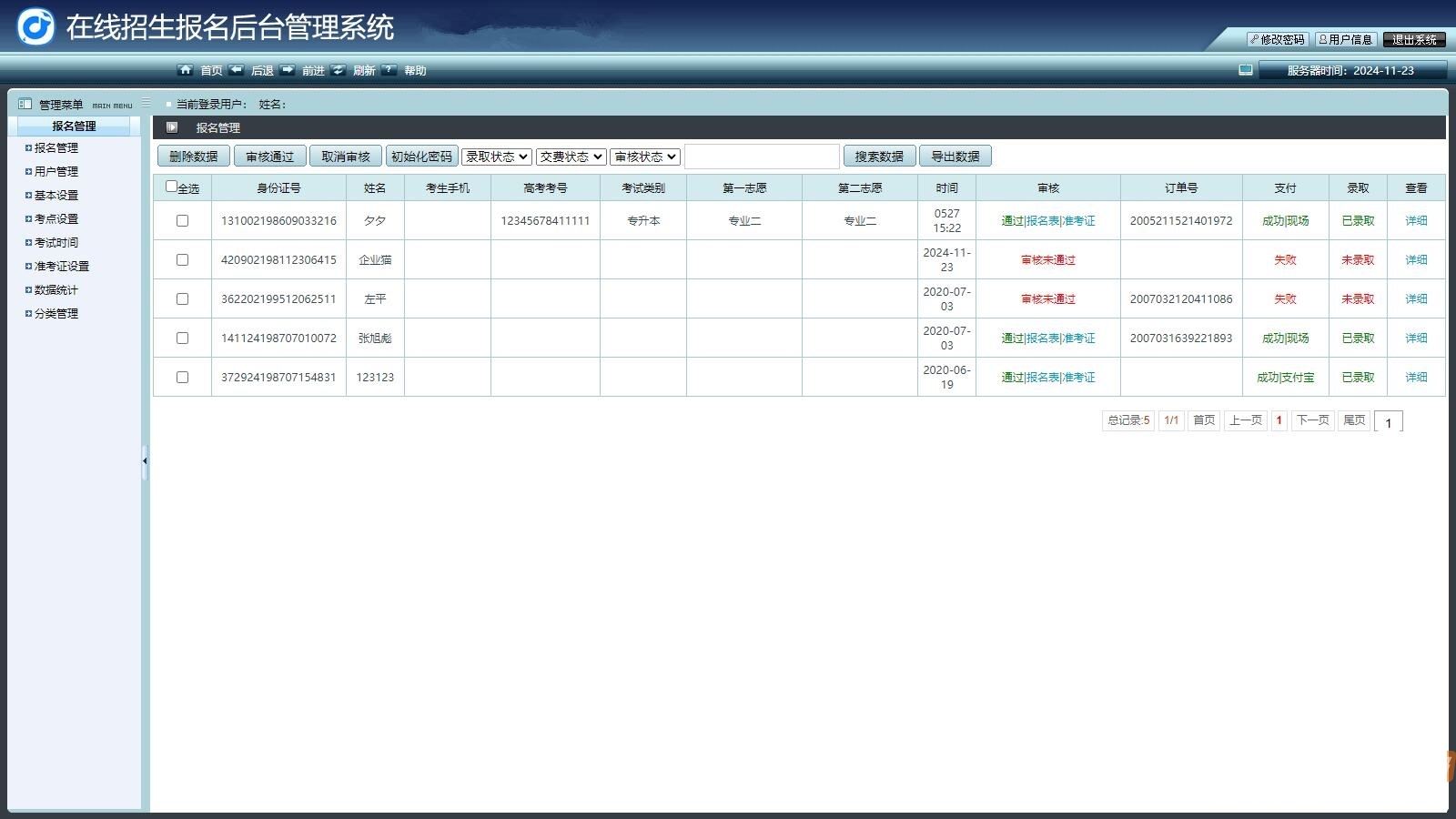Collapse the sidebar using the edge arrow
The image size is (1456, 819).
click(146, 461)
